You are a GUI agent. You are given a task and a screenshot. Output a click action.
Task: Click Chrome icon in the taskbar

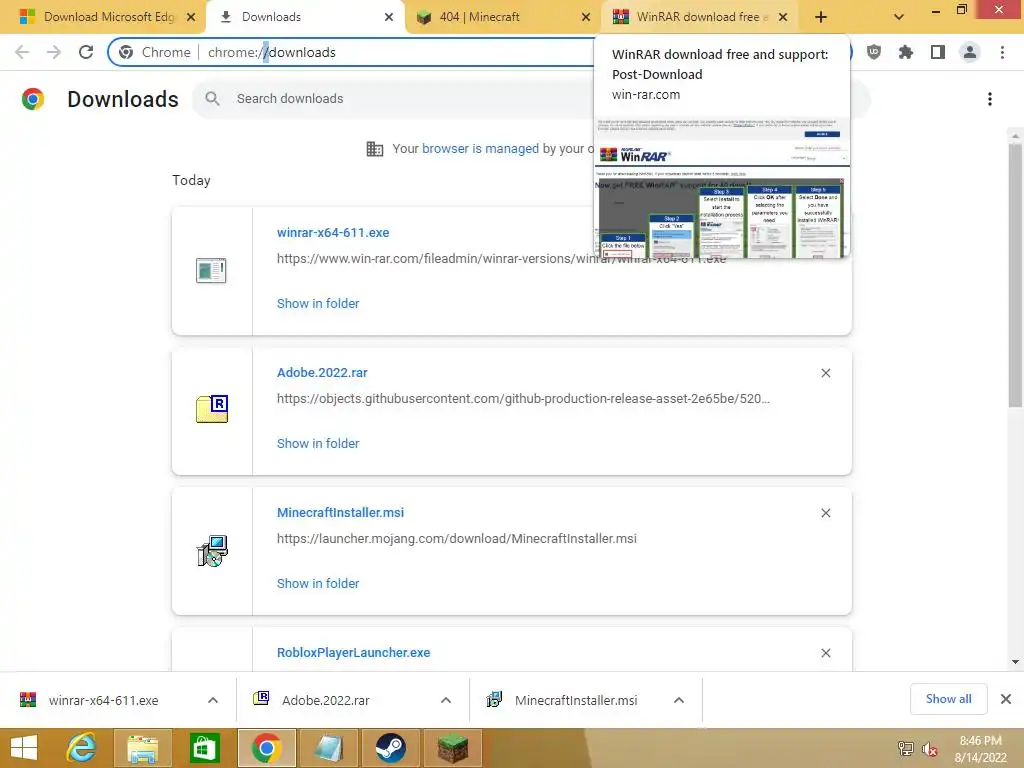click(266, 748)
